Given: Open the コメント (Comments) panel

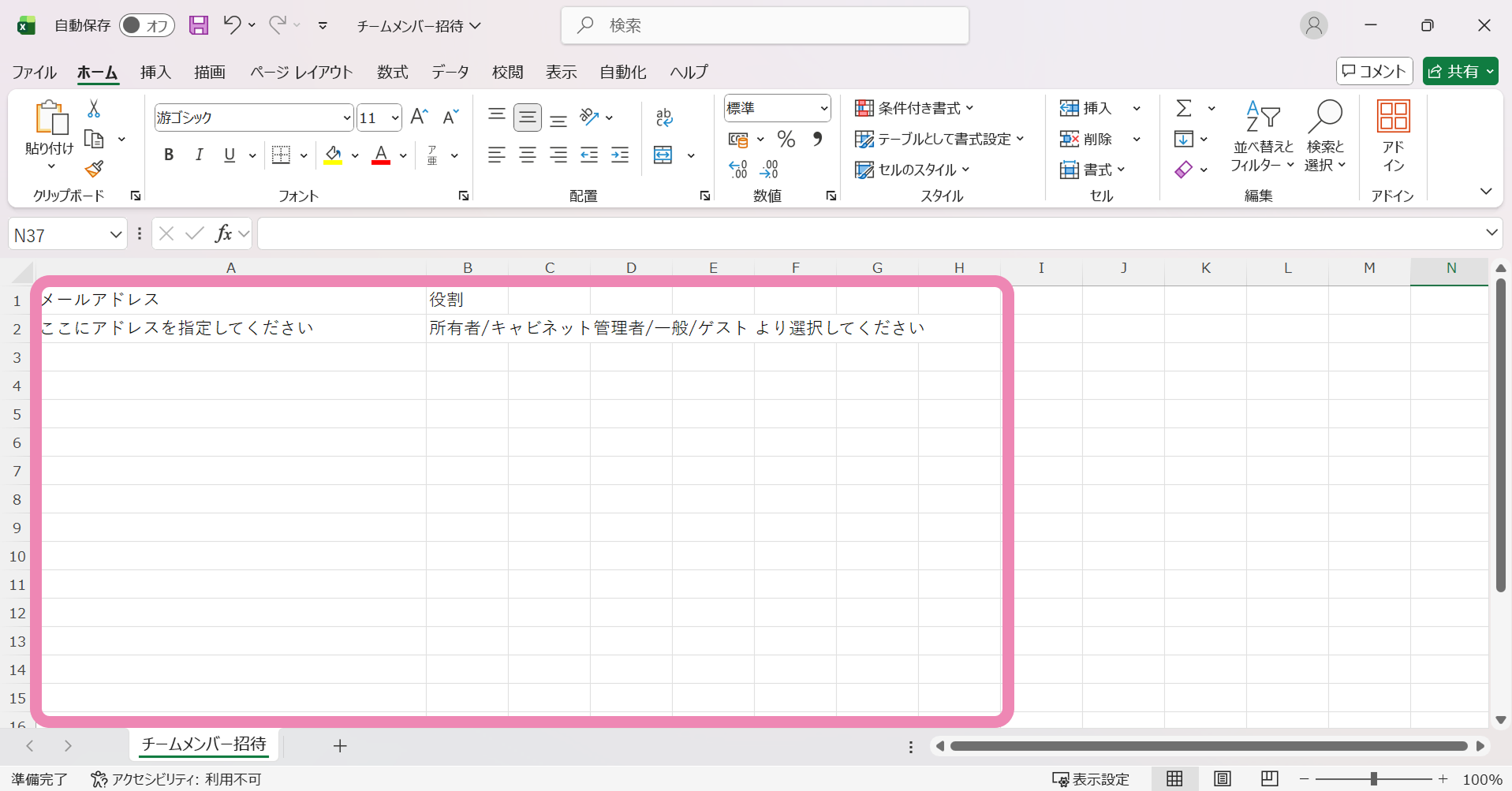Looking at the screenshot, I should (1374, 71).
